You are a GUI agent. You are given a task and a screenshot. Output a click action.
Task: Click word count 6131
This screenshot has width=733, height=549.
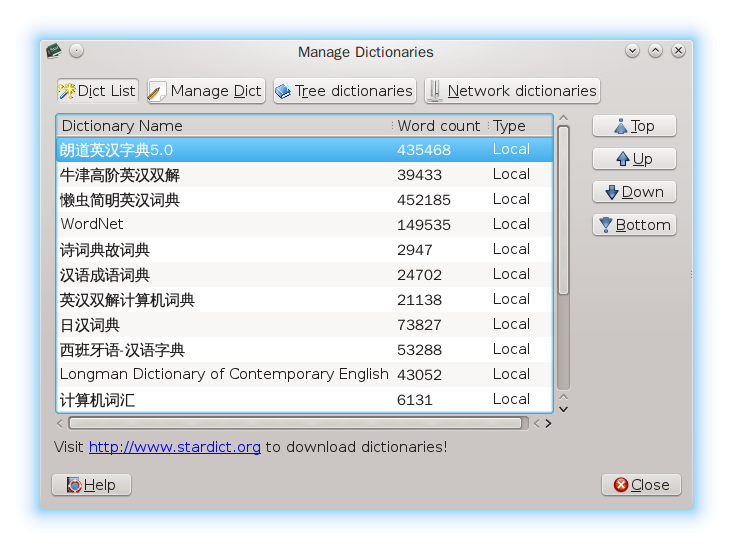[415, 400]
